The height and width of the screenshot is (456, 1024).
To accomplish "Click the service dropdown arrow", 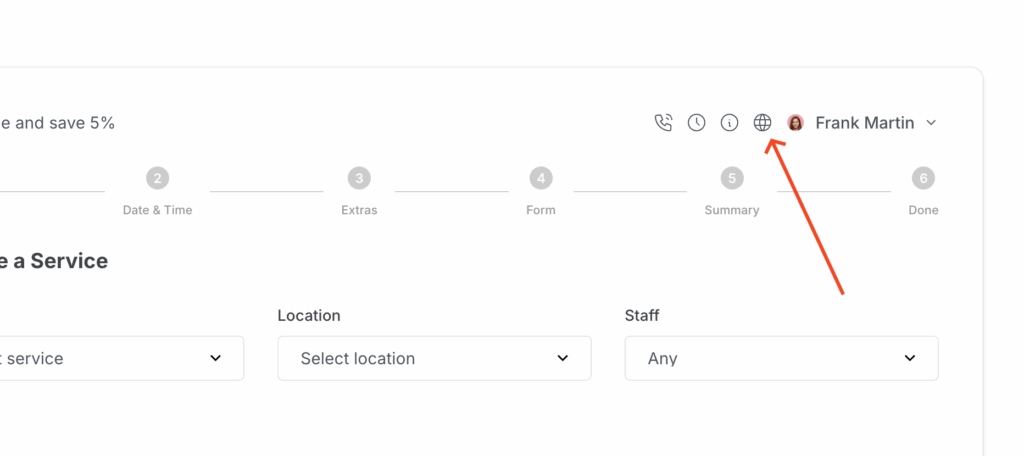I will pyautogui.click(x=216, y=358).
